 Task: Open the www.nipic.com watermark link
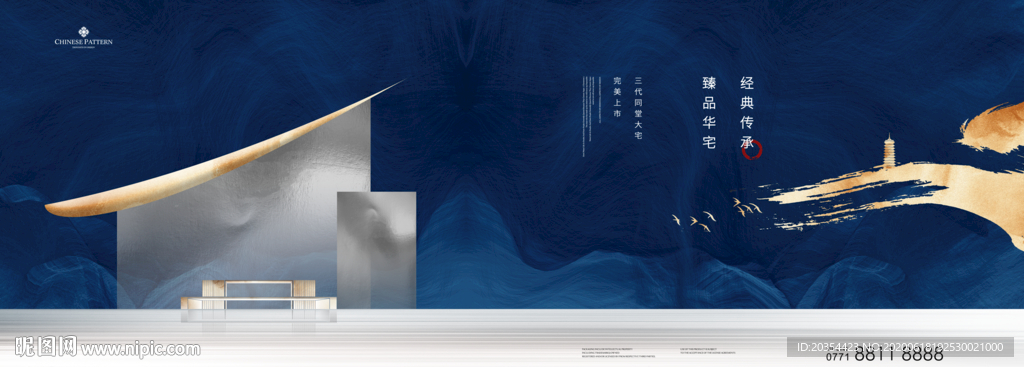[140, 349]
